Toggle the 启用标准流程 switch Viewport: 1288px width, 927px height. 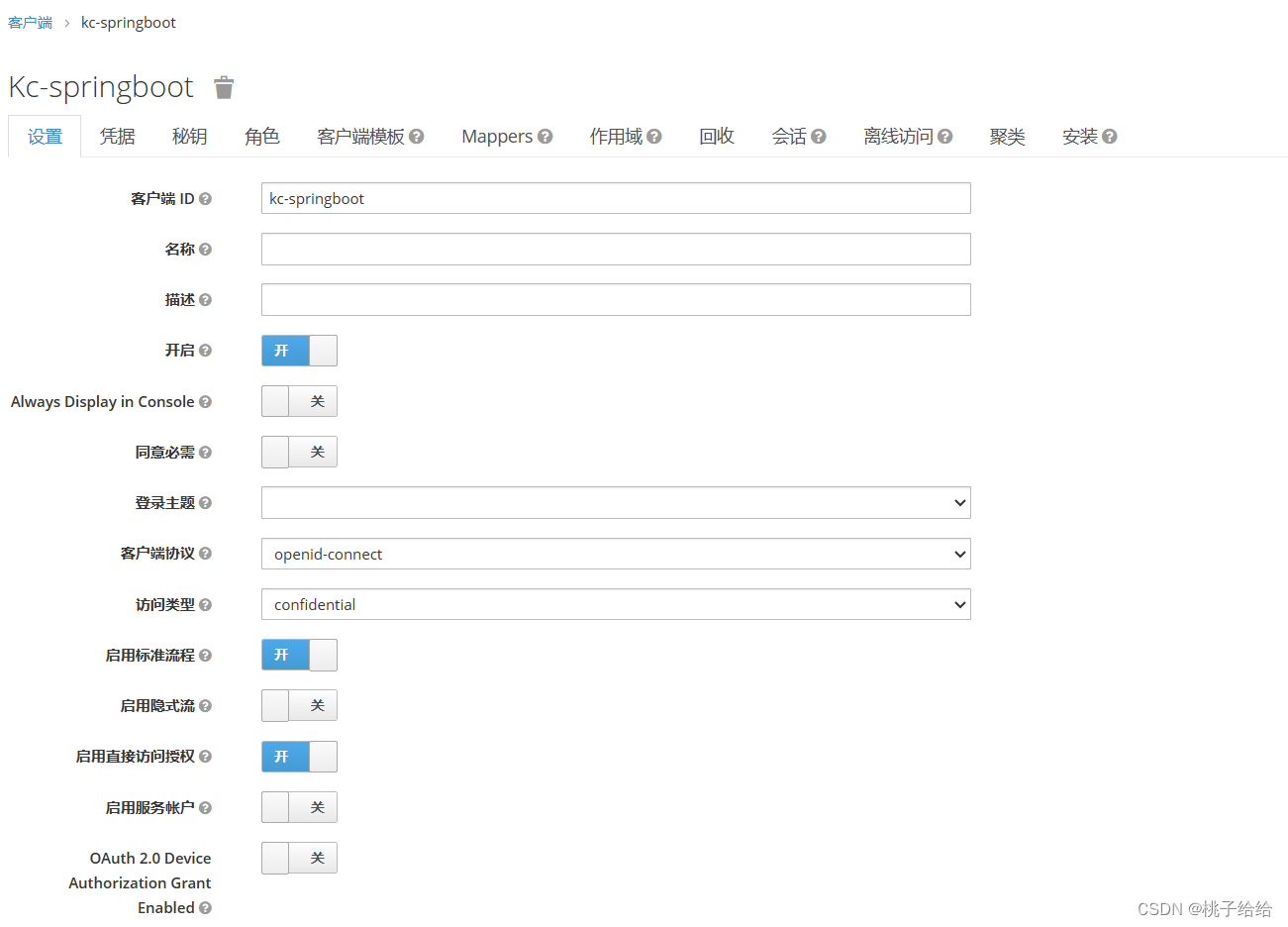(299, 655)
